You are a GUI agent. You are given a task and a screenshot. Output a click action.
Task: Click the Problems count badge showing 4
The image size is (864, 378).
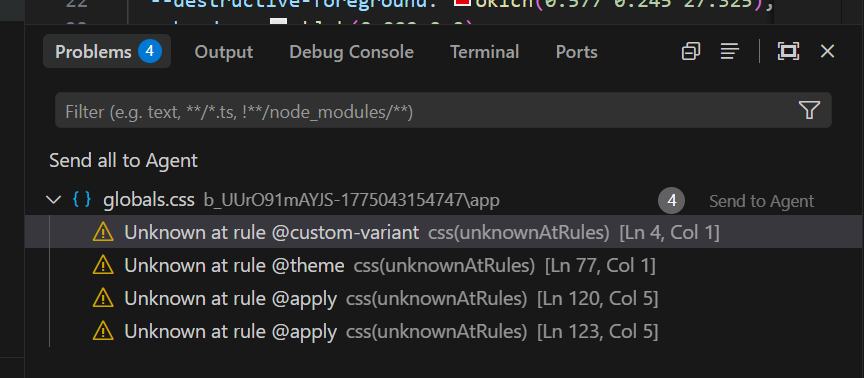[149, 52]
